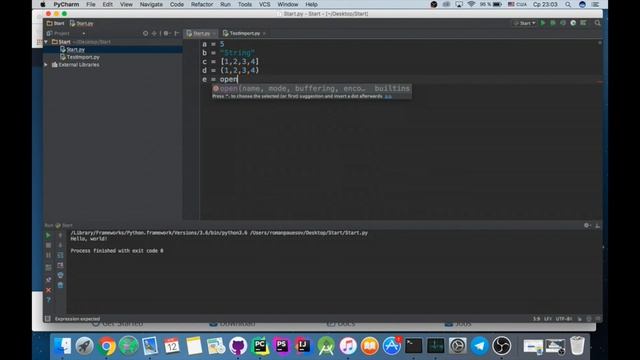Clear all Run console output with trash icon
This screenshot has height=360, width=640.
click(x=60, y=285)
